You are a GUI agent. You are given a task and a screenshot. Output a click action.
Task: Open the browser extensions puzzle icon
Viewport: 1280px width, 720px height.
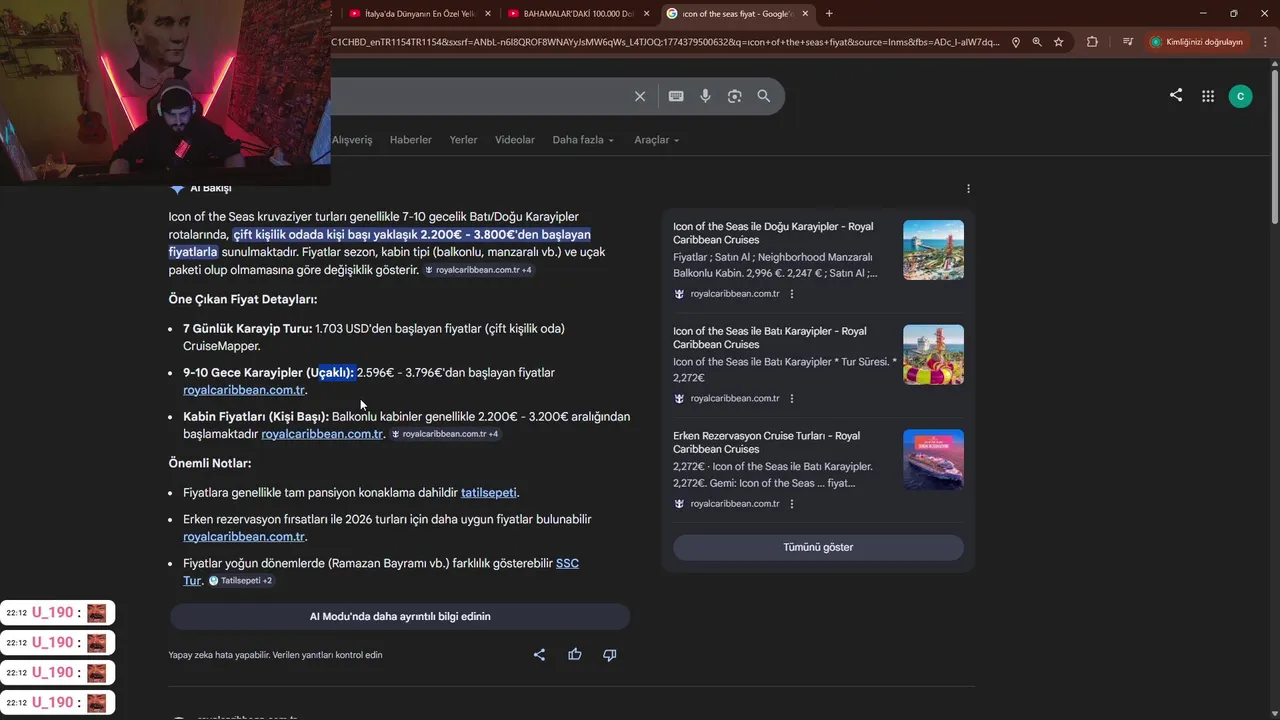coord(1092,42)
